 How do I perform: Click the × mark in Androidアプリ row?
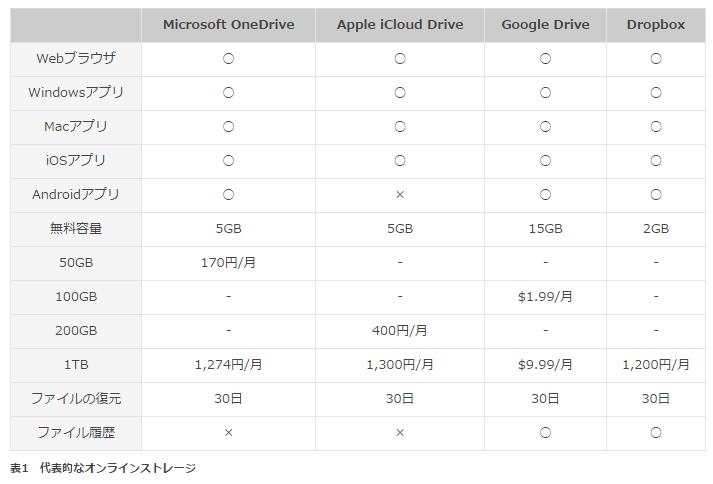click(400, 195)
